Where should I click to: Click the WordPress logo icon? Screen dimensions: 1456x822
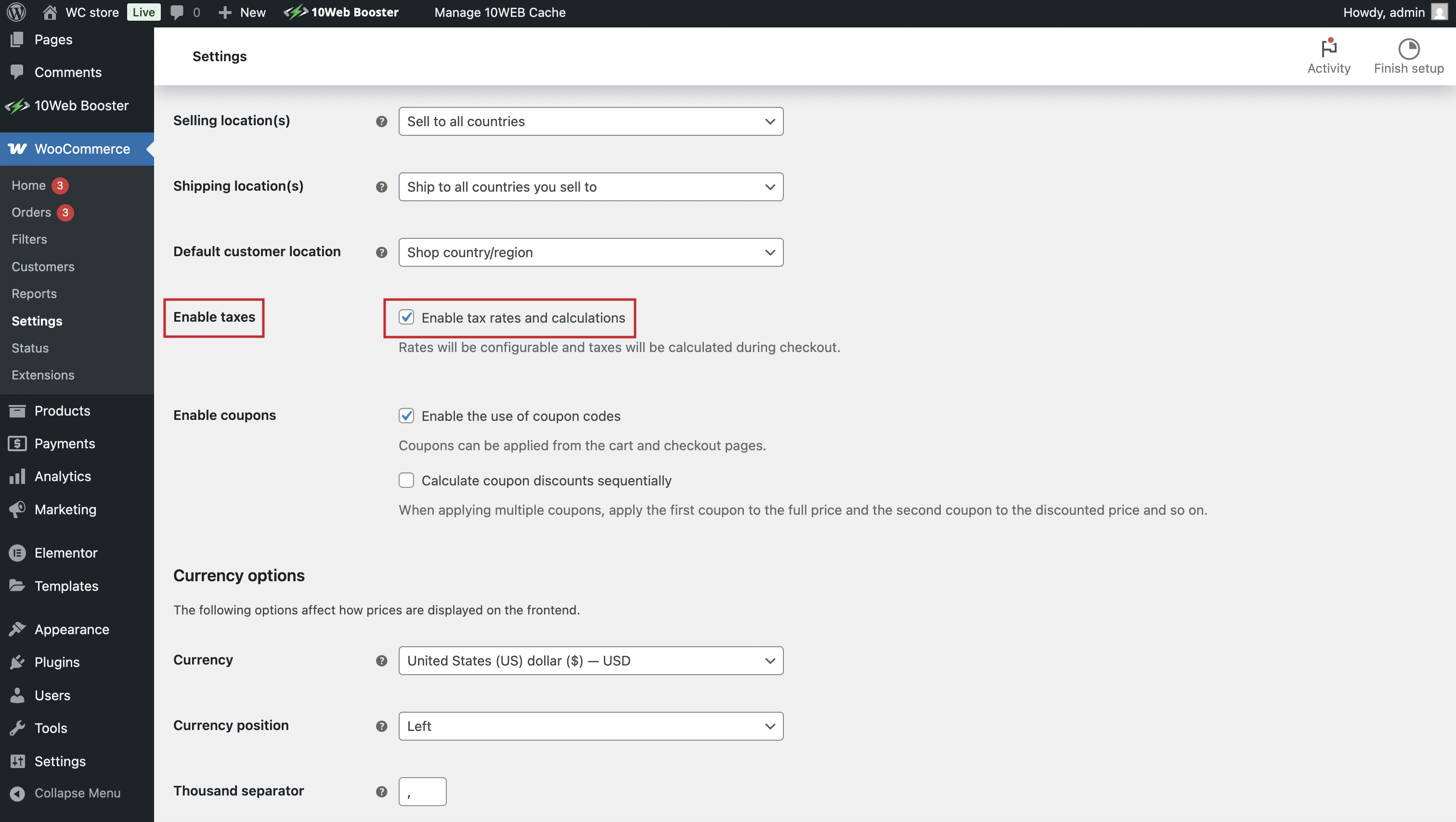[x=16, y=12]
